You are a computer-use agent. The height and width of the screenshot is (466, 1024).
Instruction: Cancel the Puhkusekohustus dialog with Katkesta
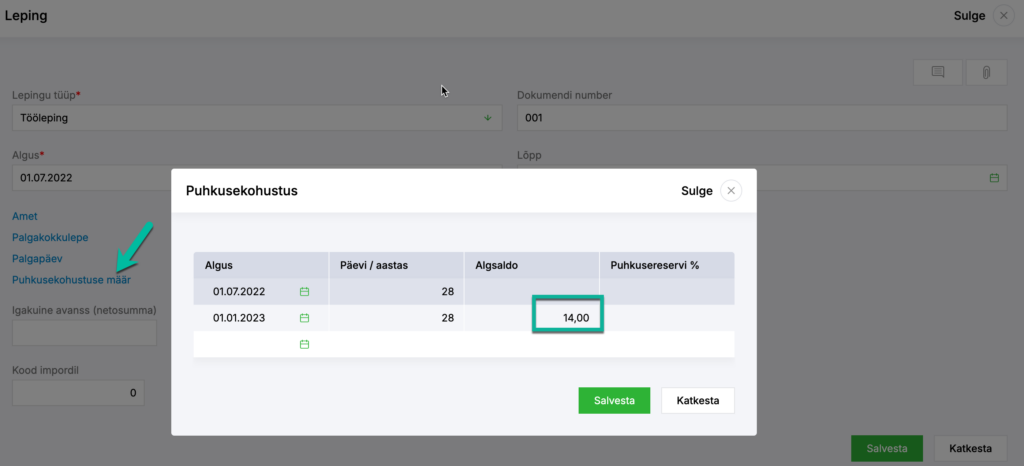(x=697, y=401)
